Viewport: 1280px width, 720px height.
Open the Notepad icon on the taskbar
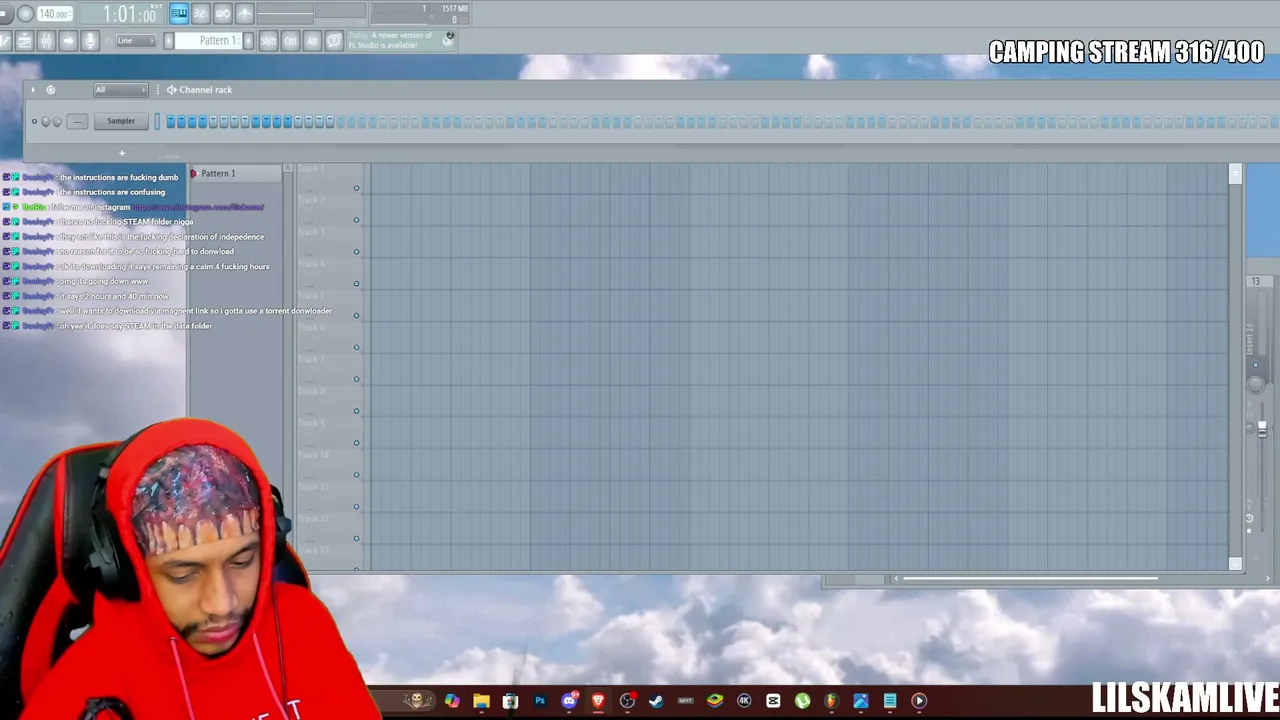point(890,701)
